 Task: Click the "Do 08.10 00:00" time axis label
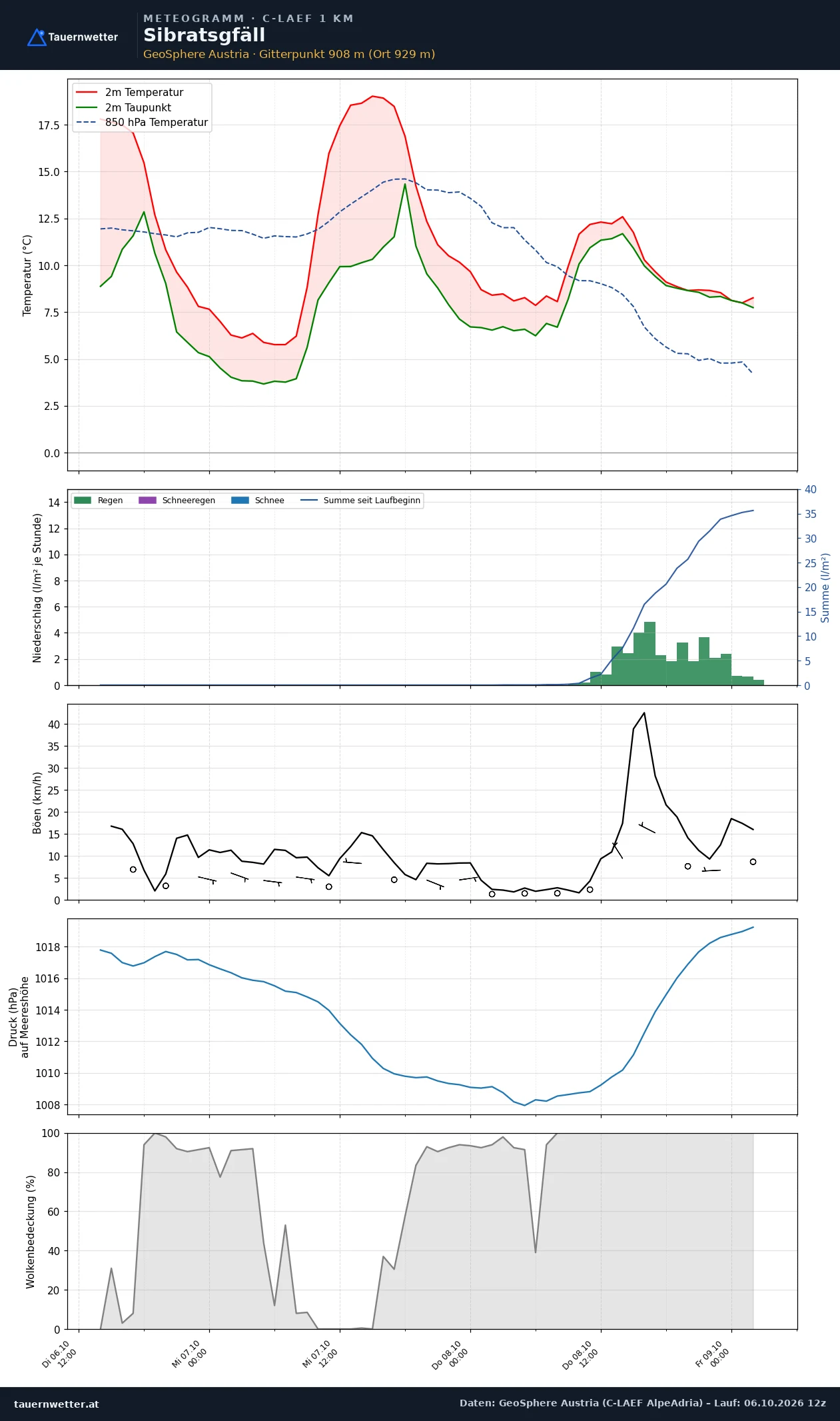coord(451,1354)
